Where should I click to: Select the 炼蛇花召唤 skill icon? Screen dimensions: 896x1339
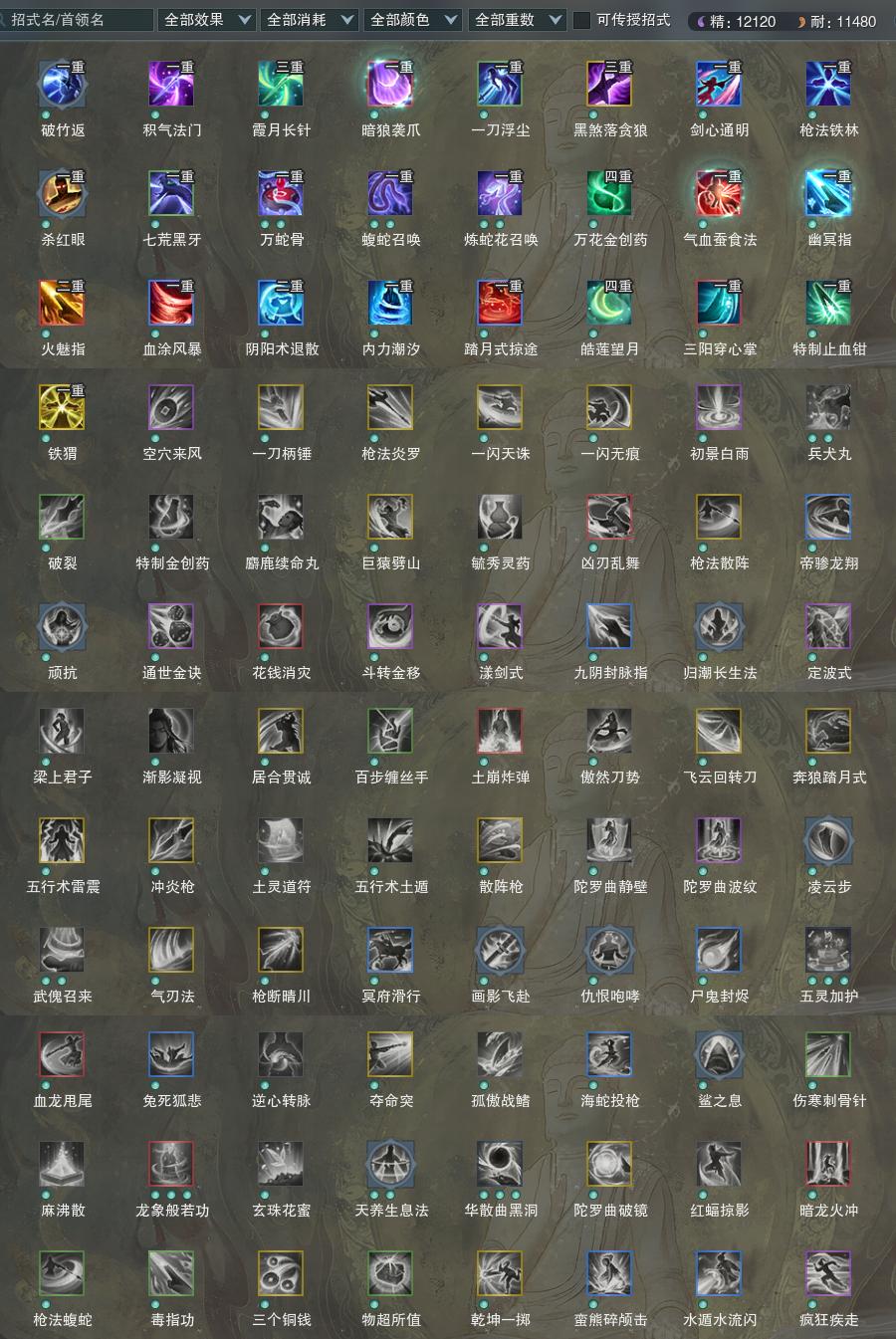tap(500, 193)
